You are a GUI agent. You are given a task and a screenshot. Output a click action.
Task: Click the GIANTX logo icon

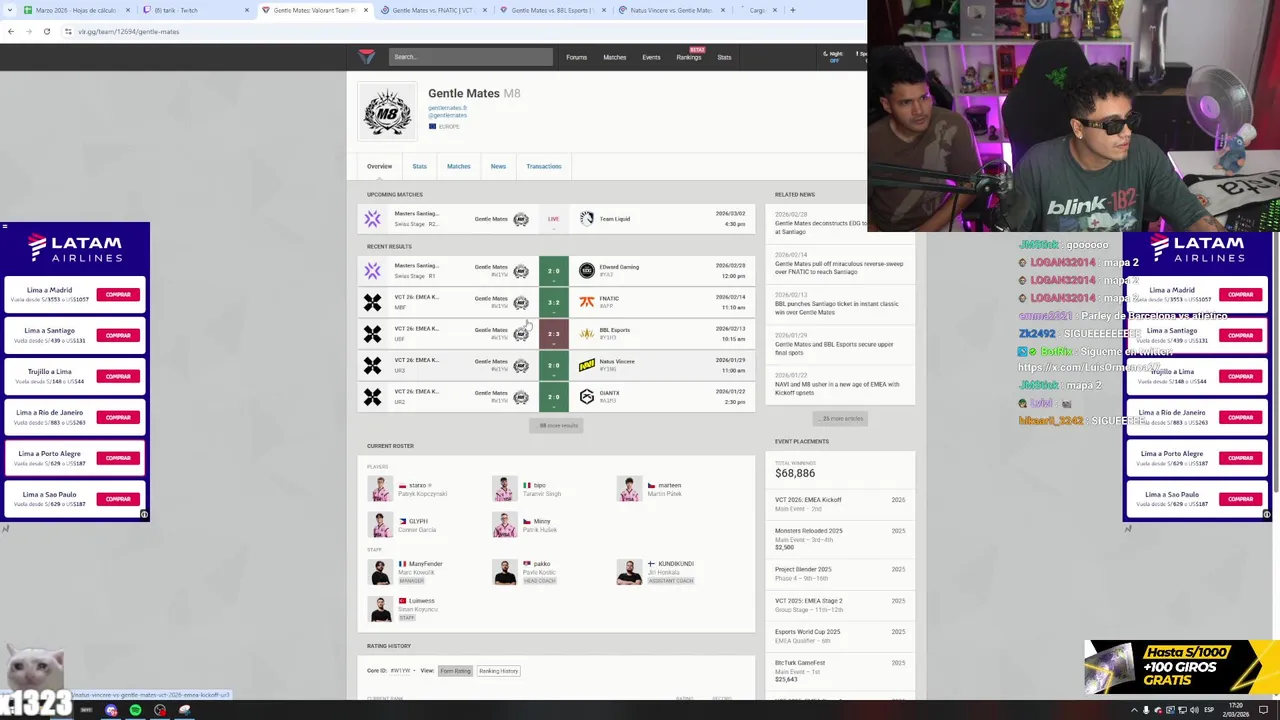[x=587, y=397]
